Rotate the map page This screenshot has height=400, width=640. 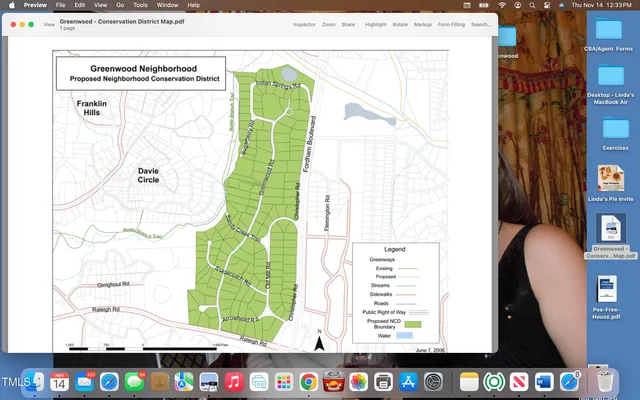pos(400,24)
